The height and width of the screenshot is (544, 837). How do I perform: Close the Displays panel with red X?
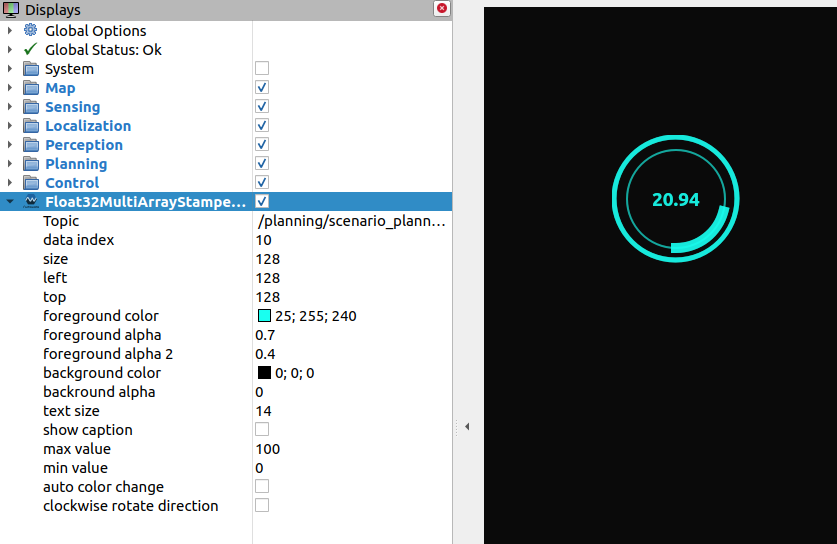[441, 9]
